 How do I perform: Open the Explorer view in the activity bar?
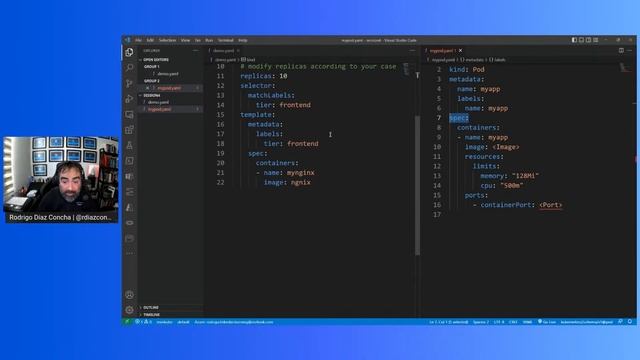click(129, 52)
